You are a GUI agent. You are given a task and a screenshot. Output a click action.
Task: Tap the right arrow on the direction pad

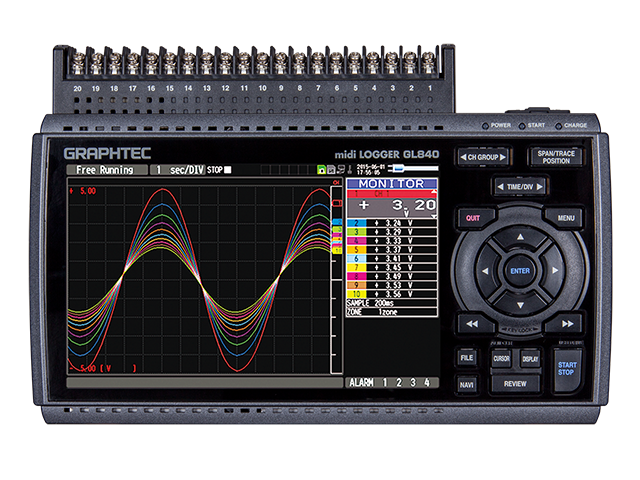pos(555,270)
